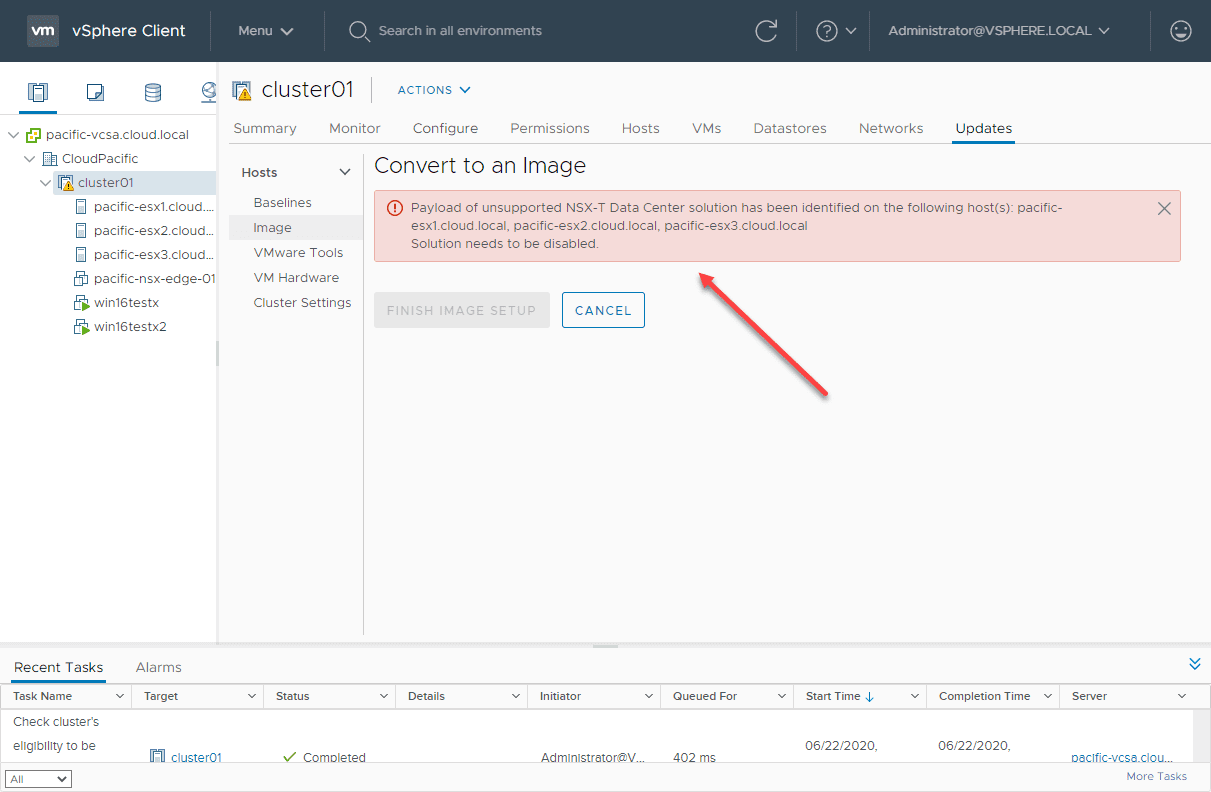Click datacenter icon beside CloudPacific
This screenshot has width=1211, height=792.
[x=50, y=159]
